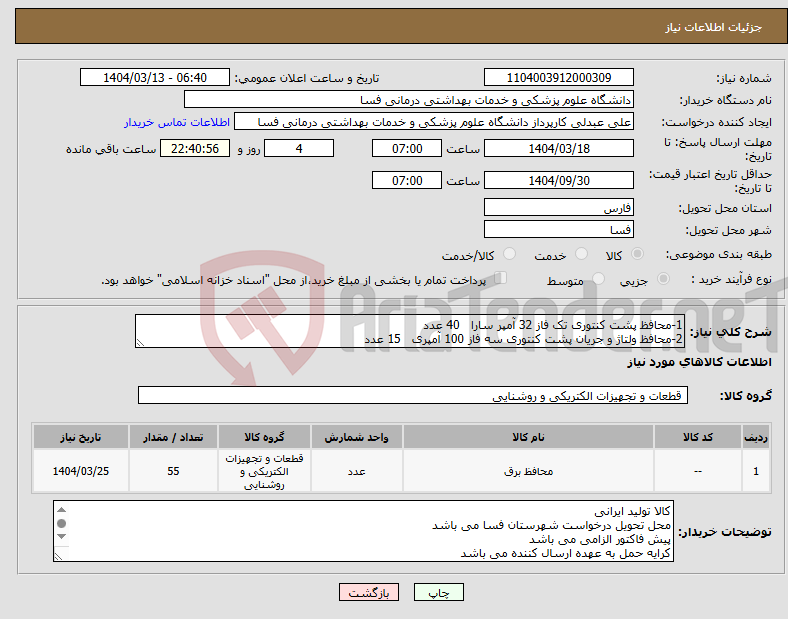Click the شماره نیاز number field
Screen dimensions: 788x619
pyautogui.click(x=558, y=77)
